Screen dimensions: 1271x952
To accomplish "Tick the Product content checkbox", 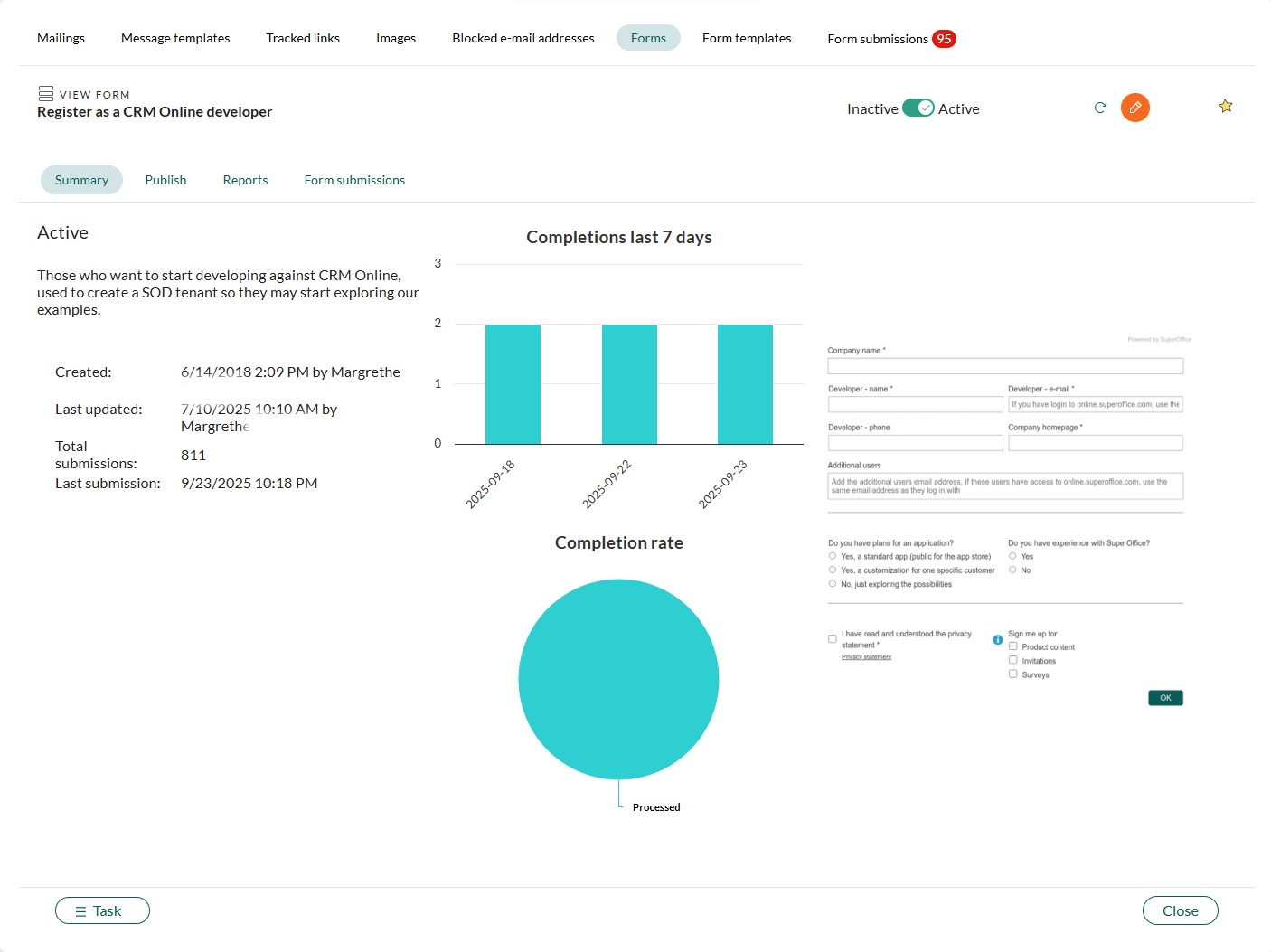I will click(x=1013, y=646).
